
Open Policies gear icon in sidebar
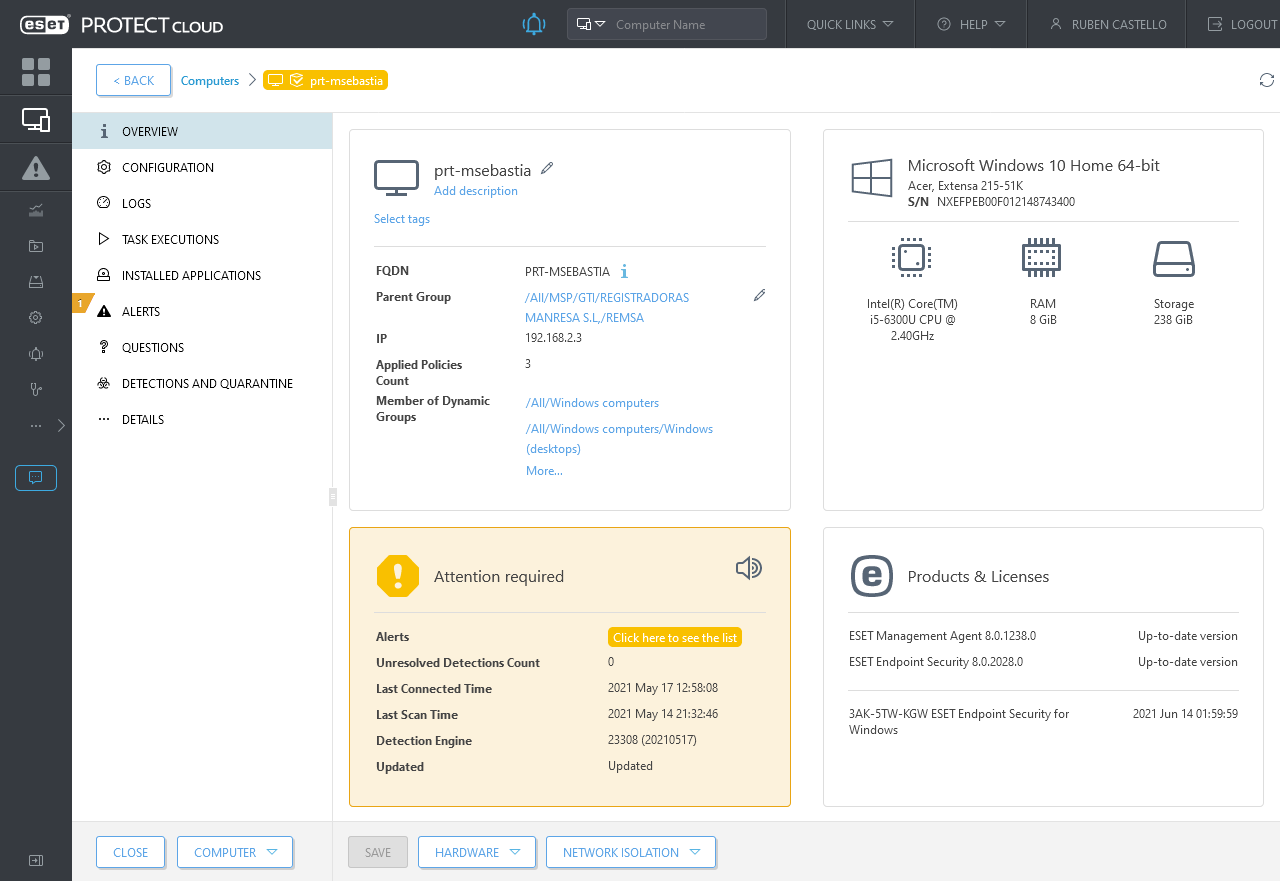(36, 318)
